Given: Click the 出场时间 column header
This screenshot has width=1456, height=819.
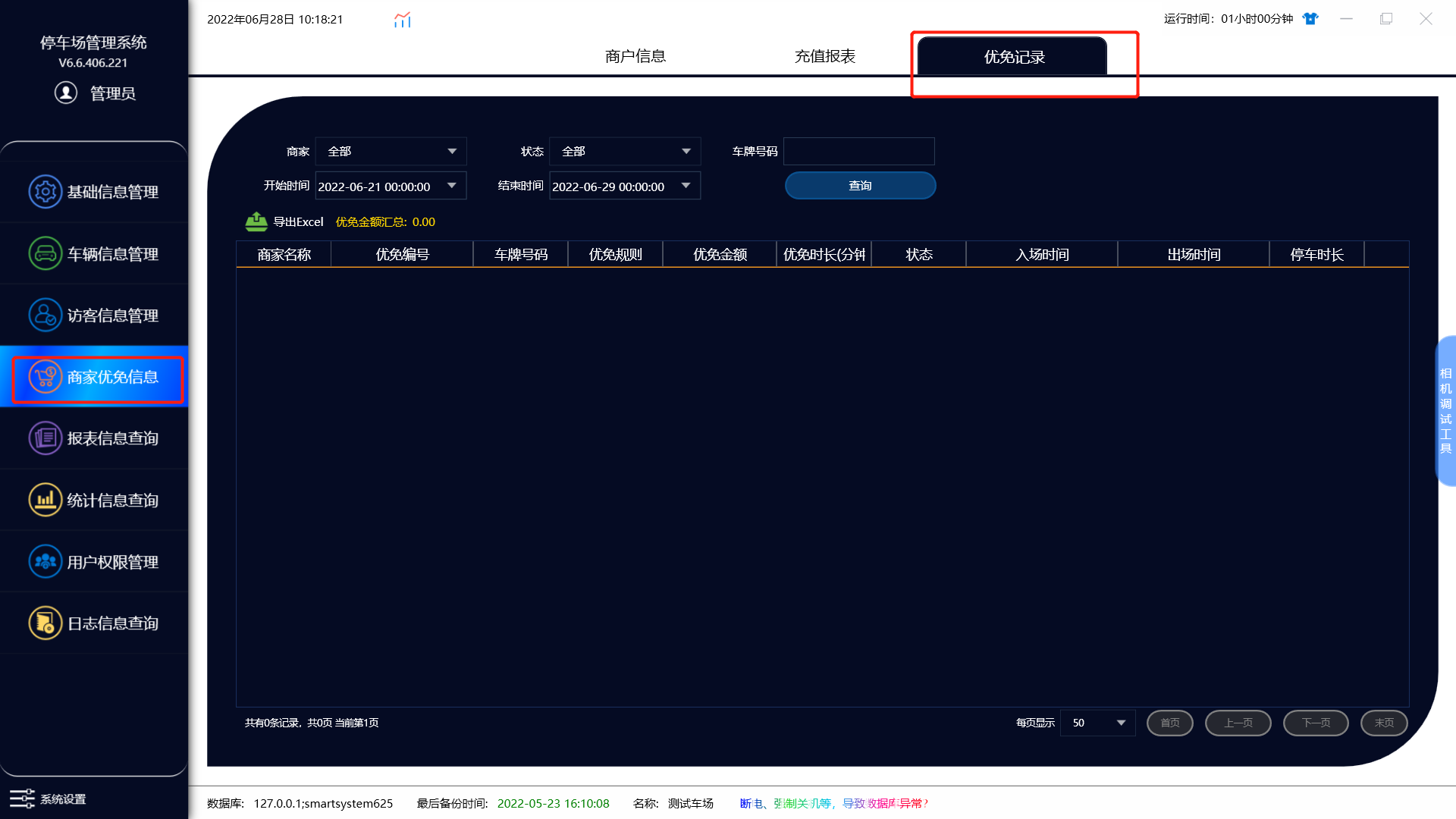Looking at the screenshot, I should click(1194, 254).
